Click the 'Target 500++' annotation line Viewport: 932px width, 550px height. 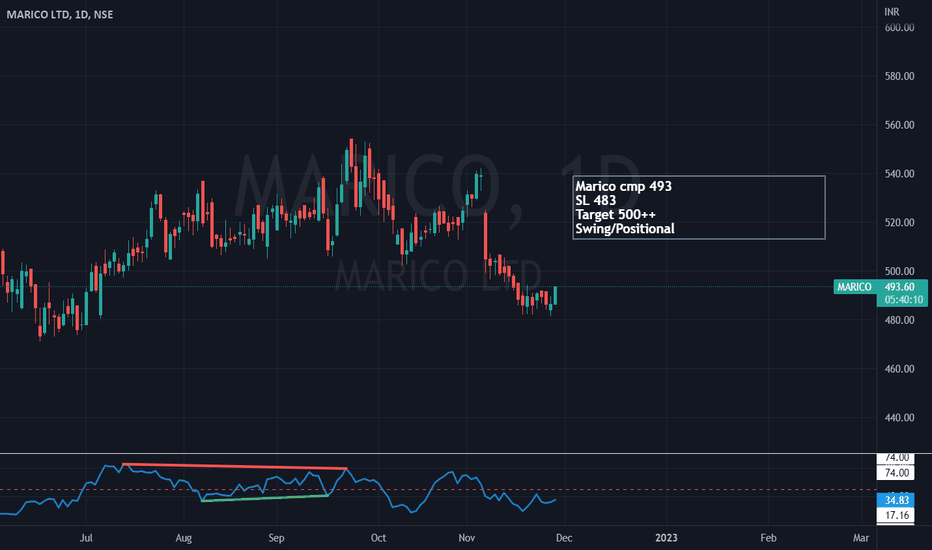[615, 215]
